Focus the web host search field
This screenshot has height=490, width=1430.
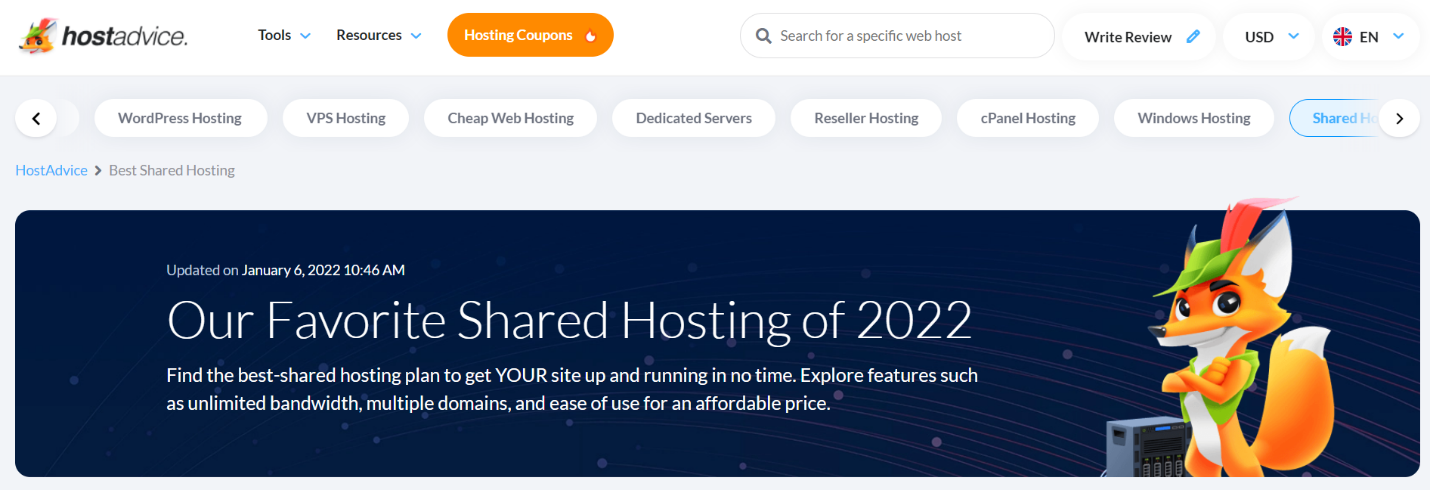point(897,36)
